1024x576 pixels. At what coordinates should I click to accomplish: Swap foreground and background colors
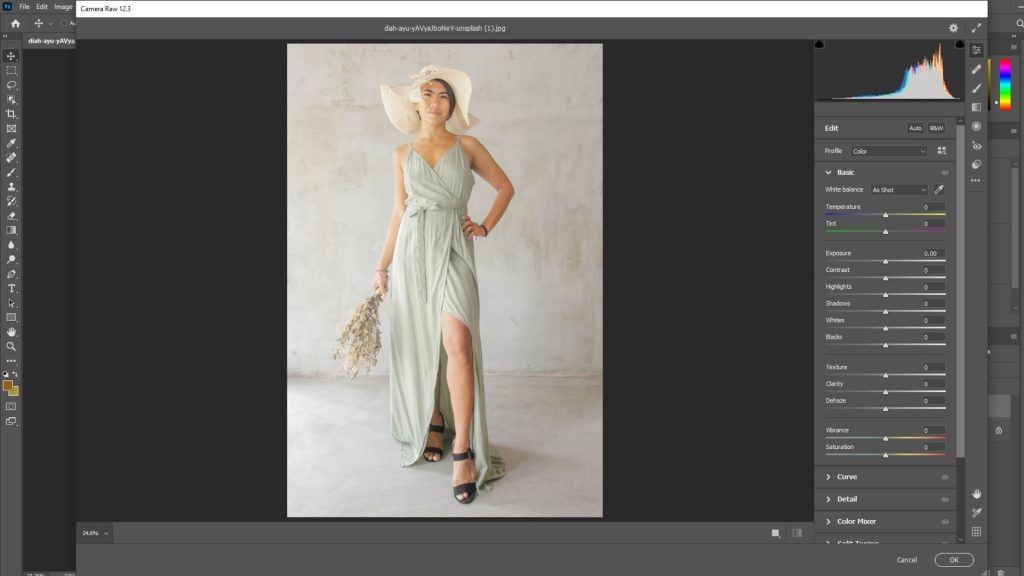point(15,375)
